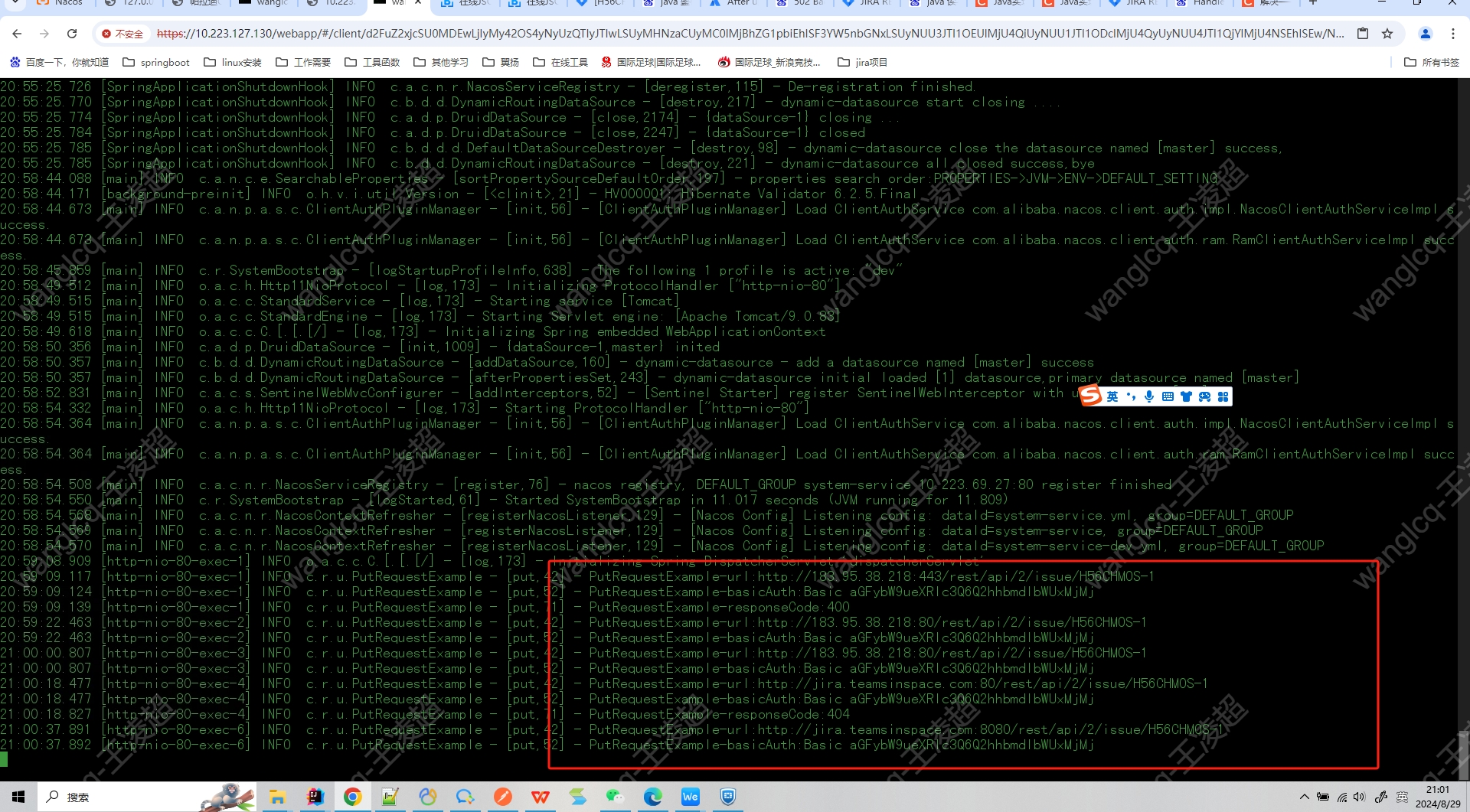Expand the hidden system tray icons chevron
Image resolution: width=1470 pixels, height=812 pixels.
tap(1304, 797)
